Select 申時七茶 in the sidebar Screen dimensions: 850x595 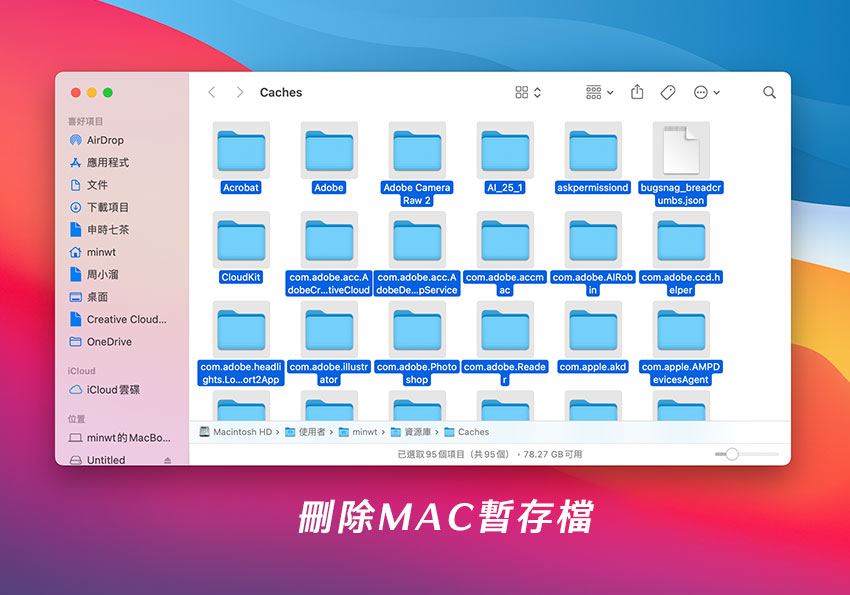(99, 230)
